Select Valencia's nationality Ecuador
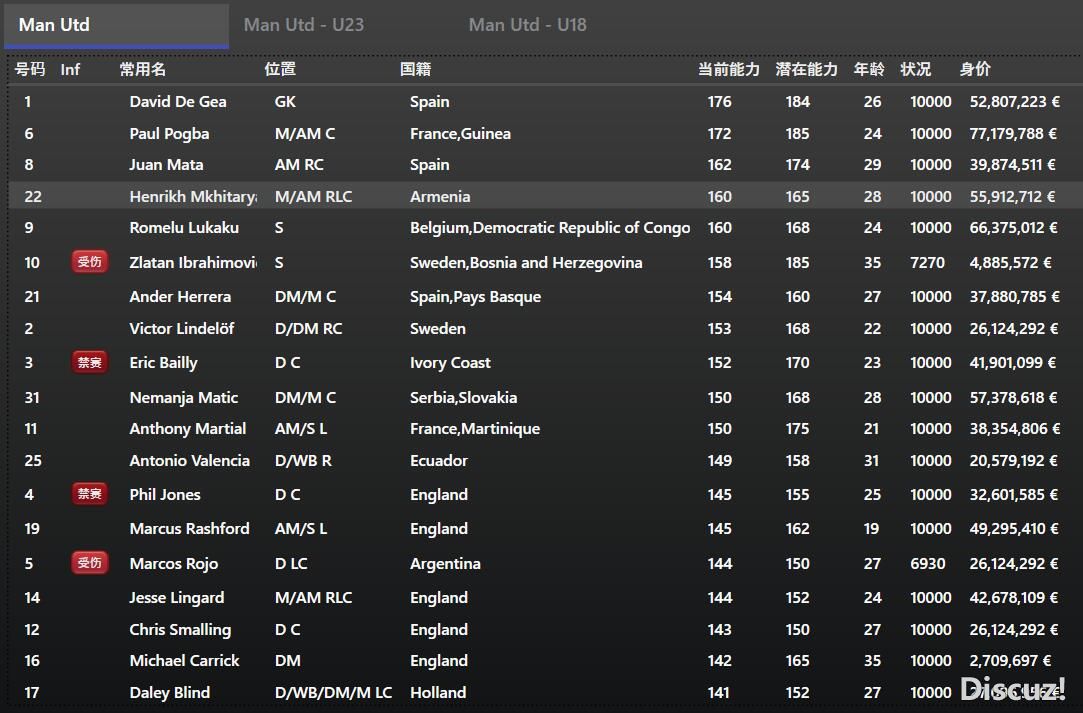This screenshot has width=1083, height=713. pyautogui.click(x=439, y=460)
